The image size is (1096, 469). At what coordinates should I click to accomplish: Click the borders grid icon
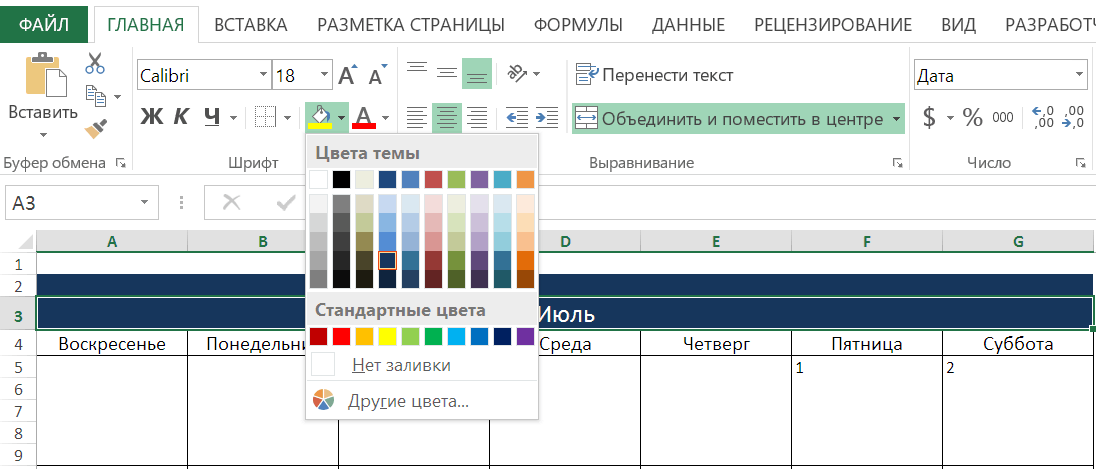tap(266, 117)
